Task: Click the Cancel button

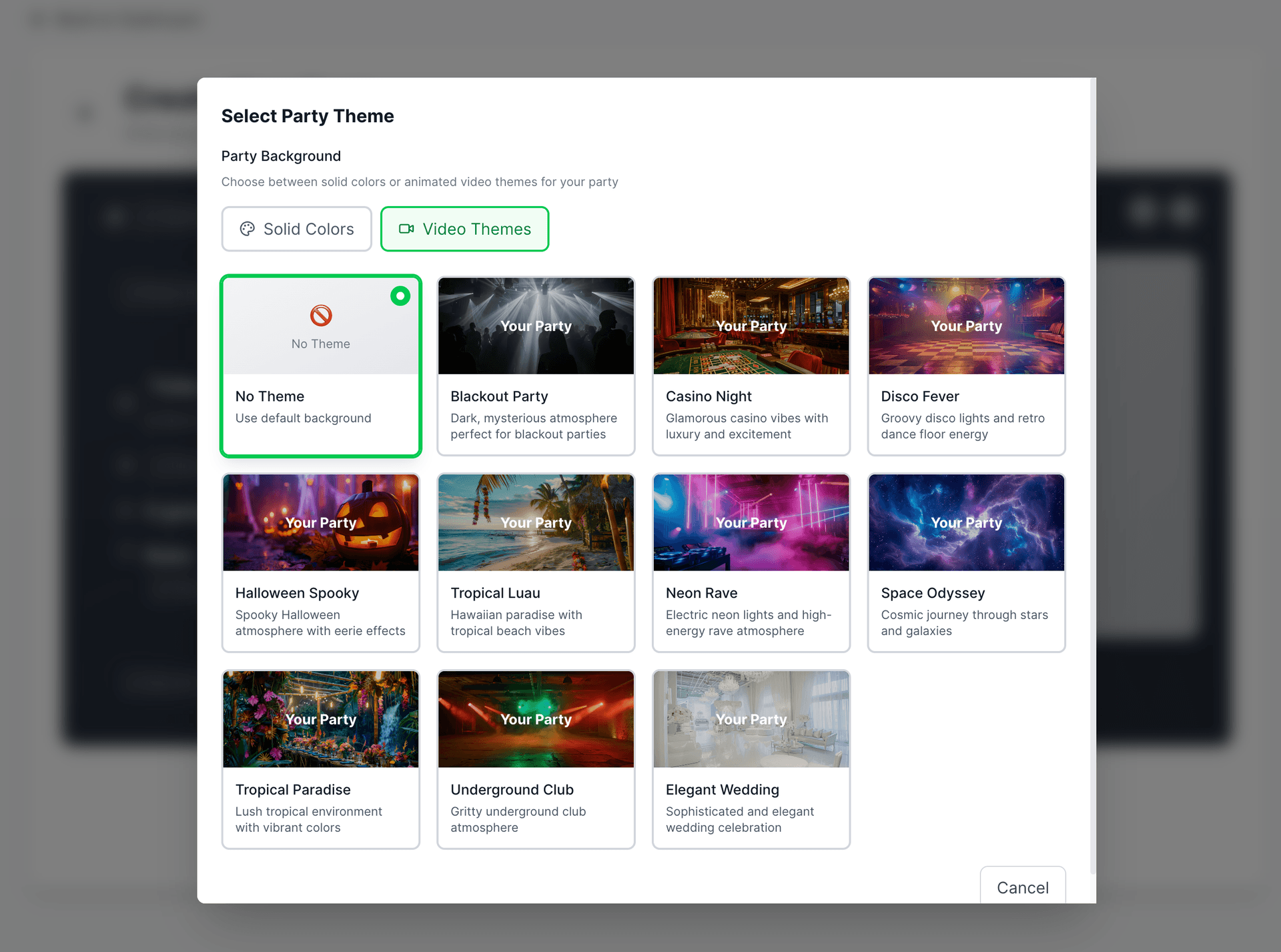Action: click(1023, 887)
